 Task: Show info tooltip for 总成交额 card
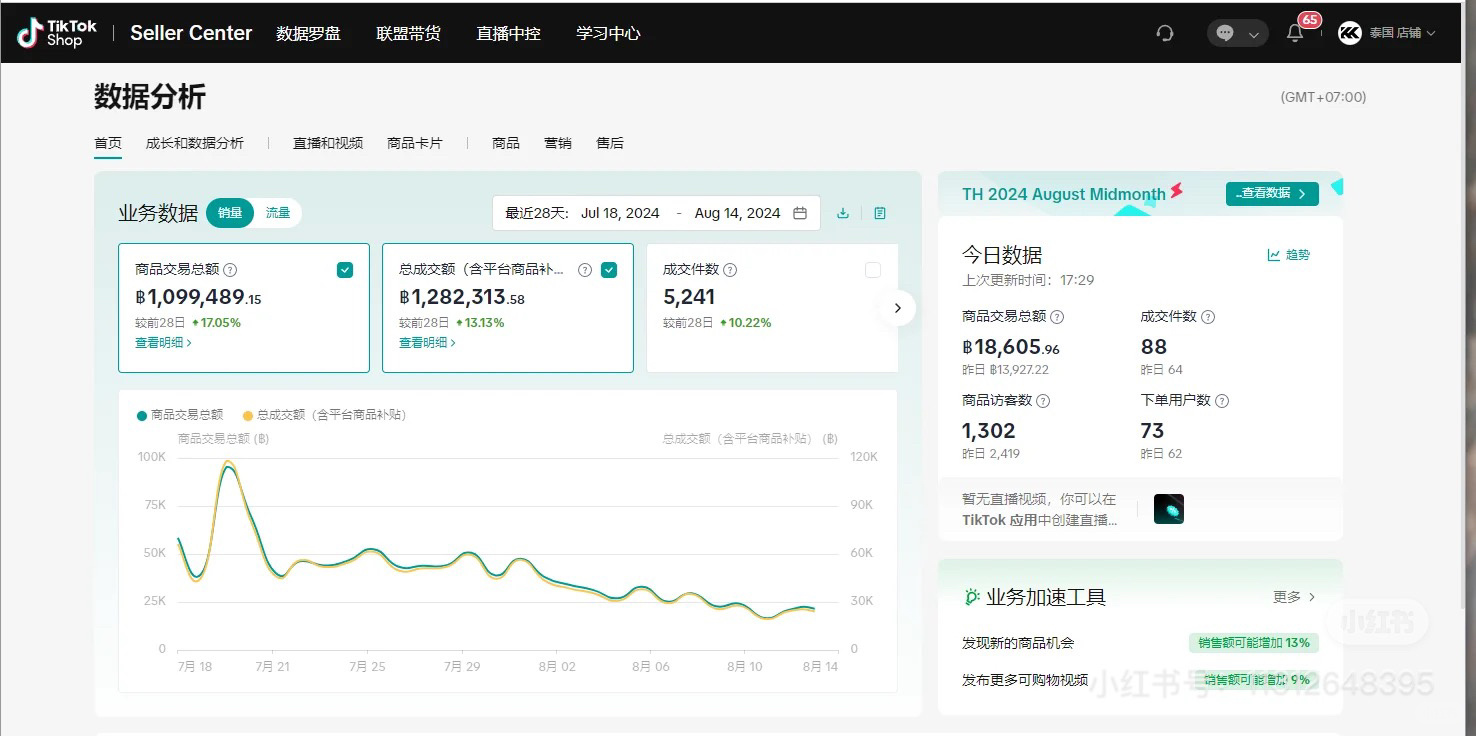[x=585, y=269]
